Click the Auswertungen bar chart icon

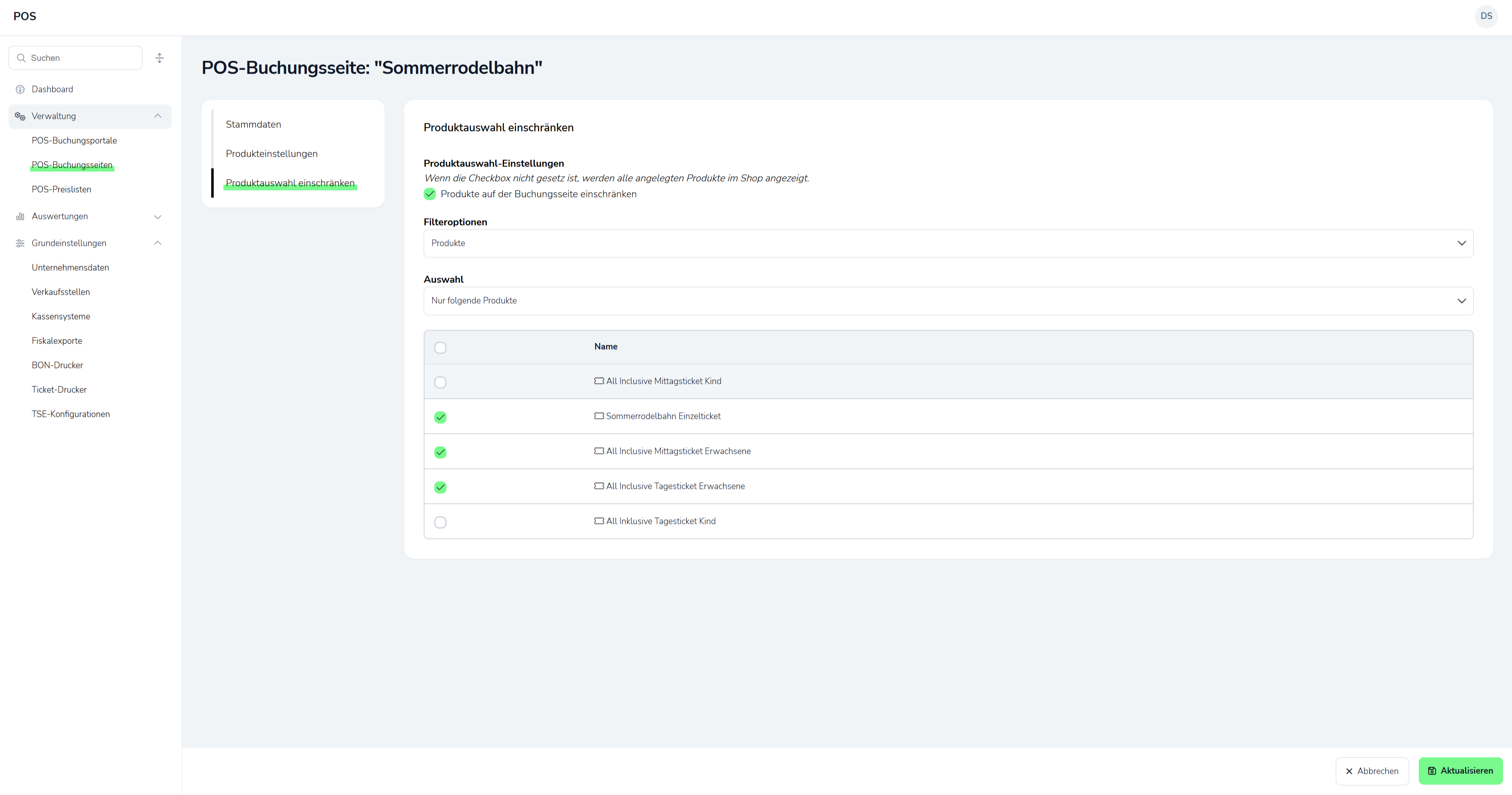[x=20, y=217]
